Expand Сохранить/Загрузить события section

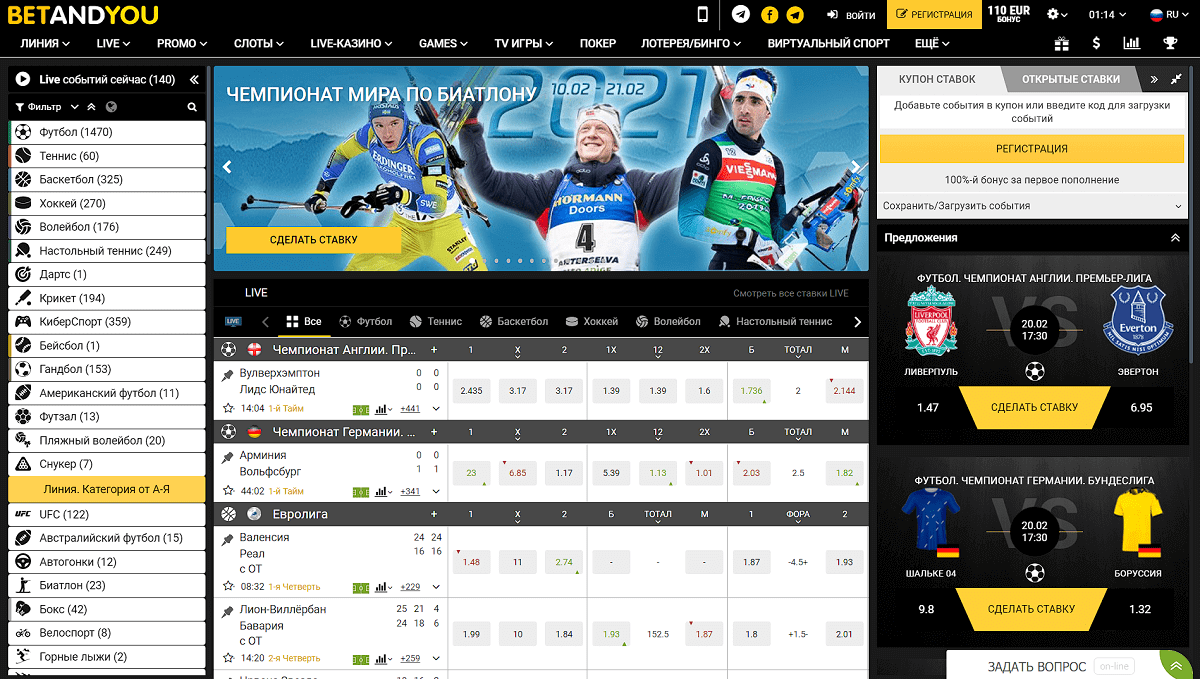pyautogui.click(x=1032, y=205)
